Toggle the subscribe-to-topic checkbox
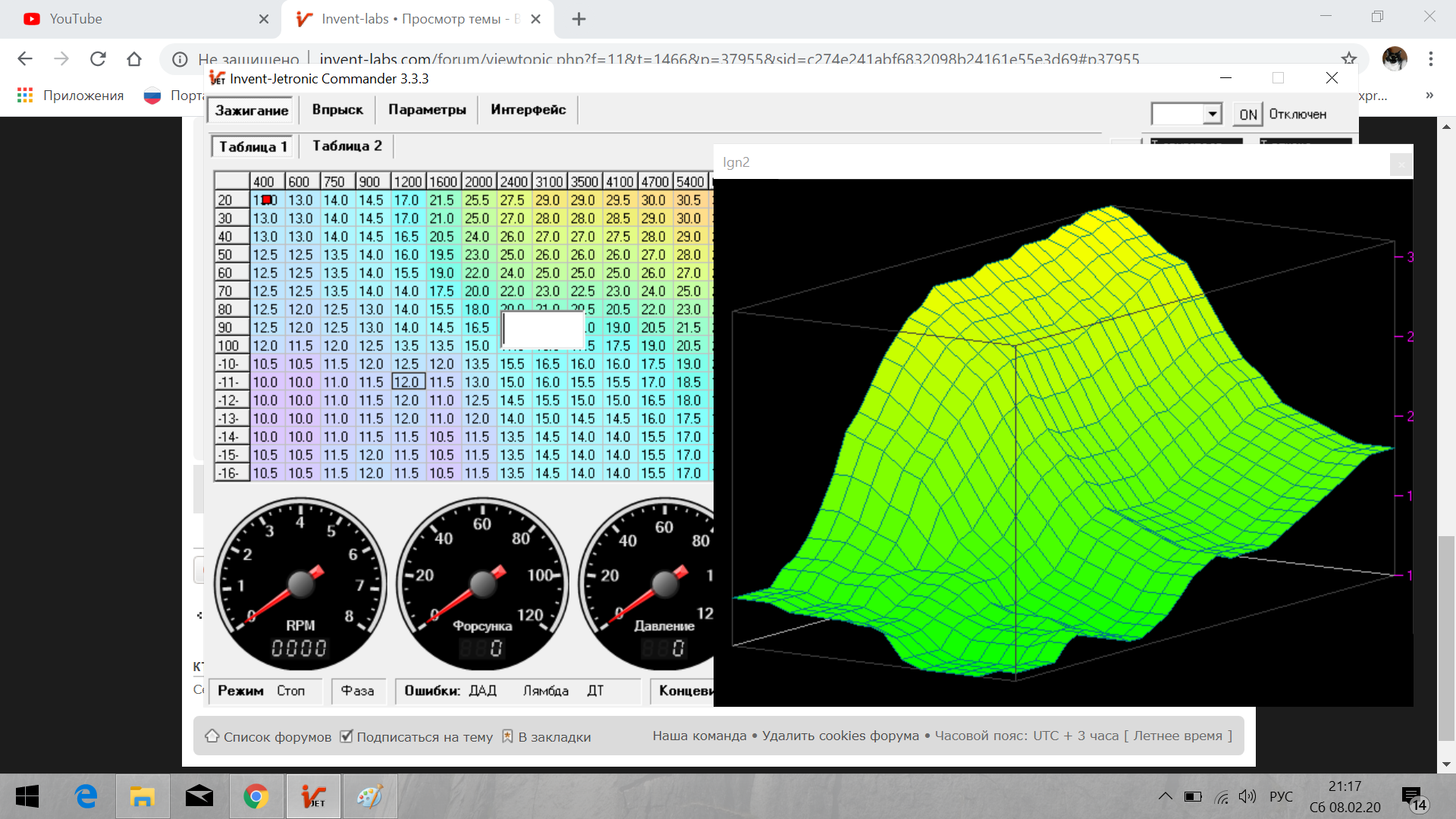The height and width of the screenshot is (819, 1456). click(347, 736)
